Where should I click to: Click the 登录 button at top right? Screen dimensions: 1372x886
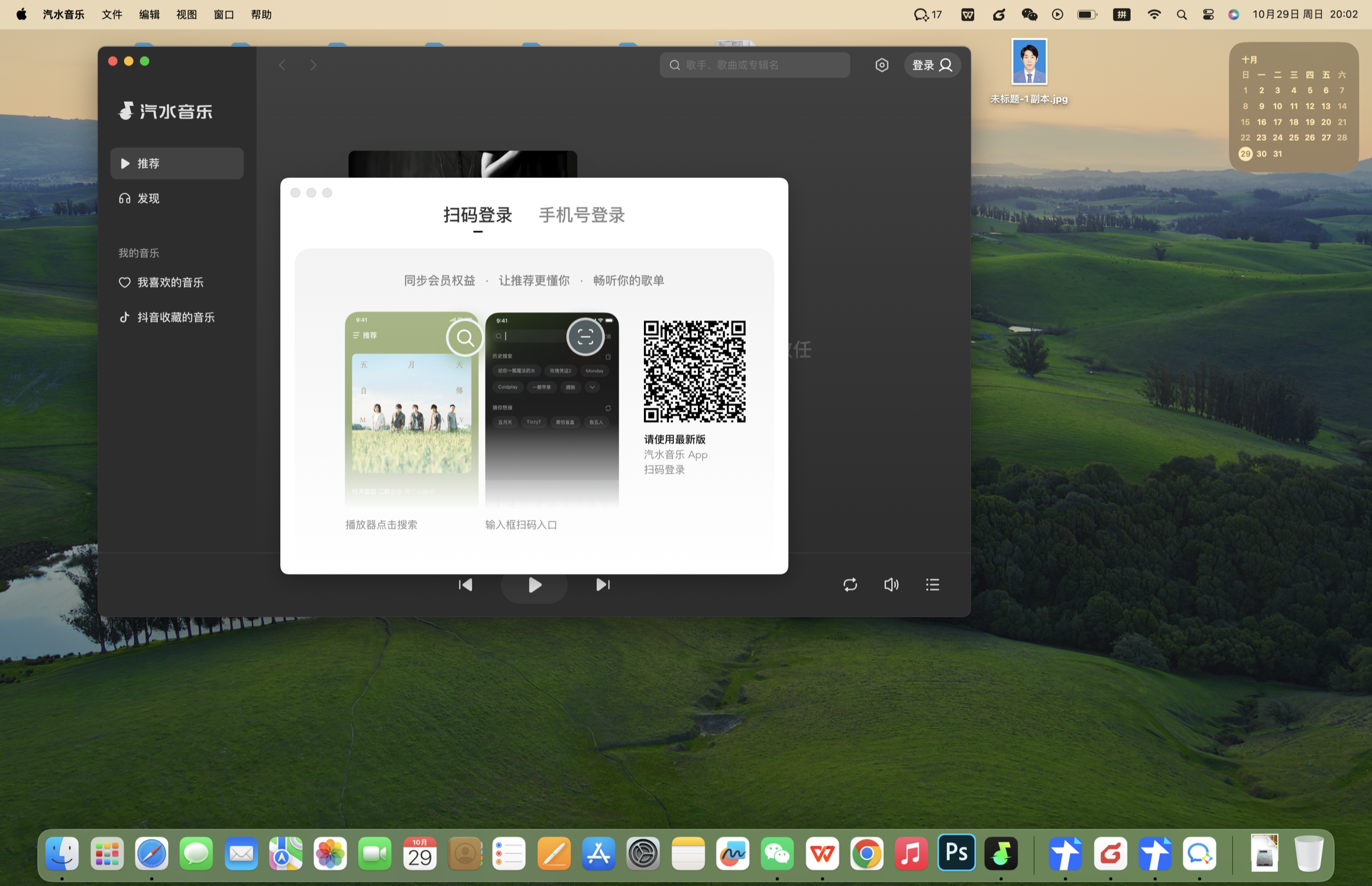[931, 65]
